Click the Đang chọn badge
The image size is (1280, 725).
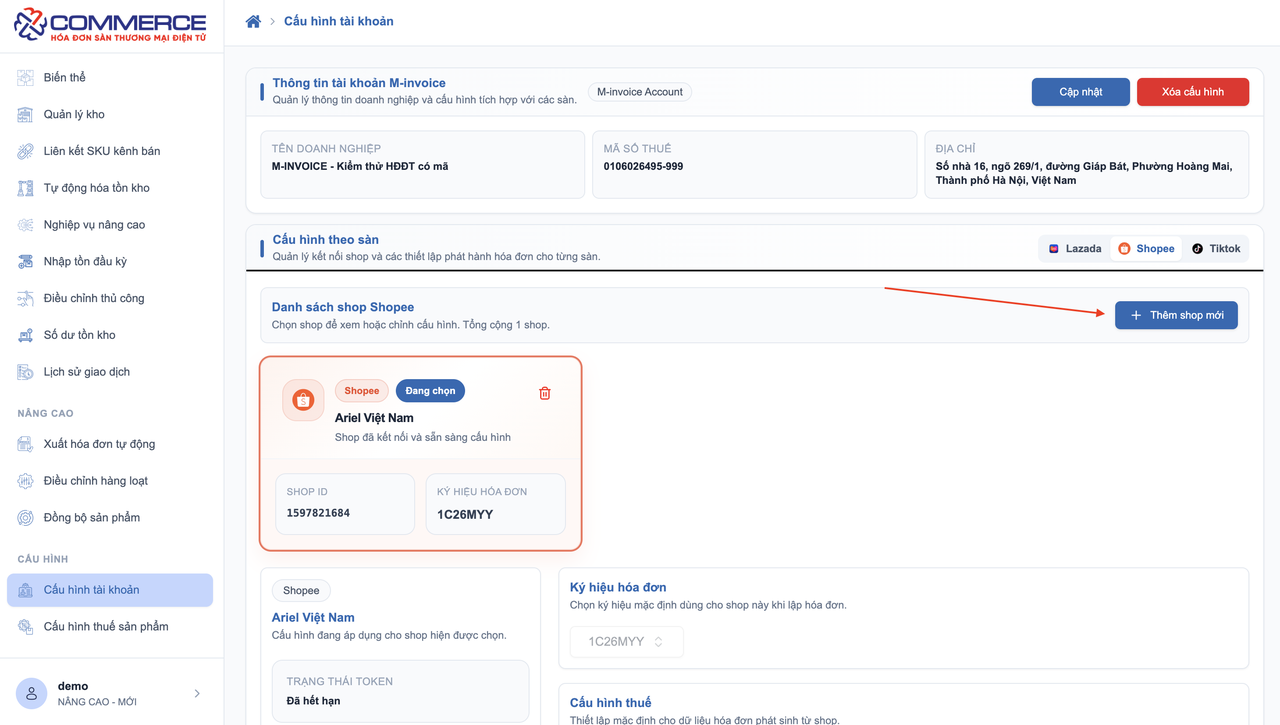pyautogui.click(x=430, y=391)
